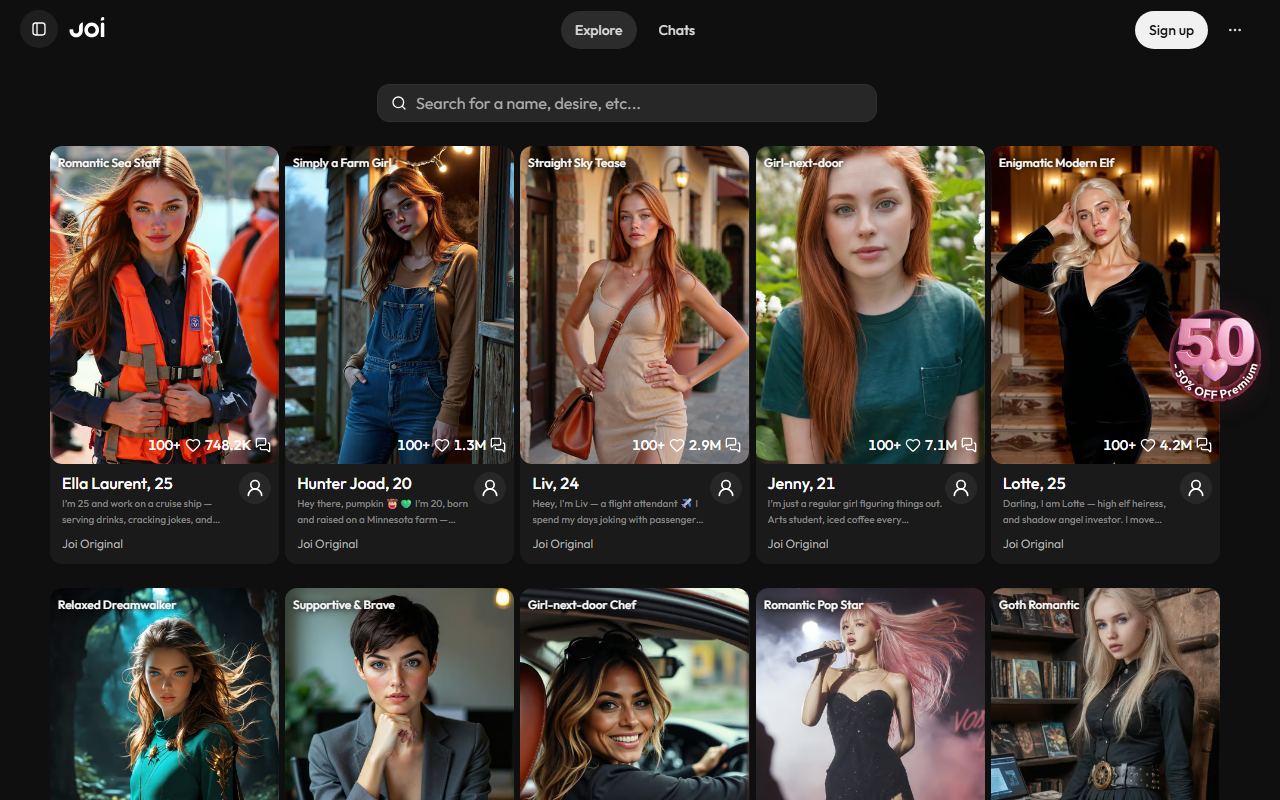
Task: Toggle the sidebar panel icon
Action: [39, 29]
